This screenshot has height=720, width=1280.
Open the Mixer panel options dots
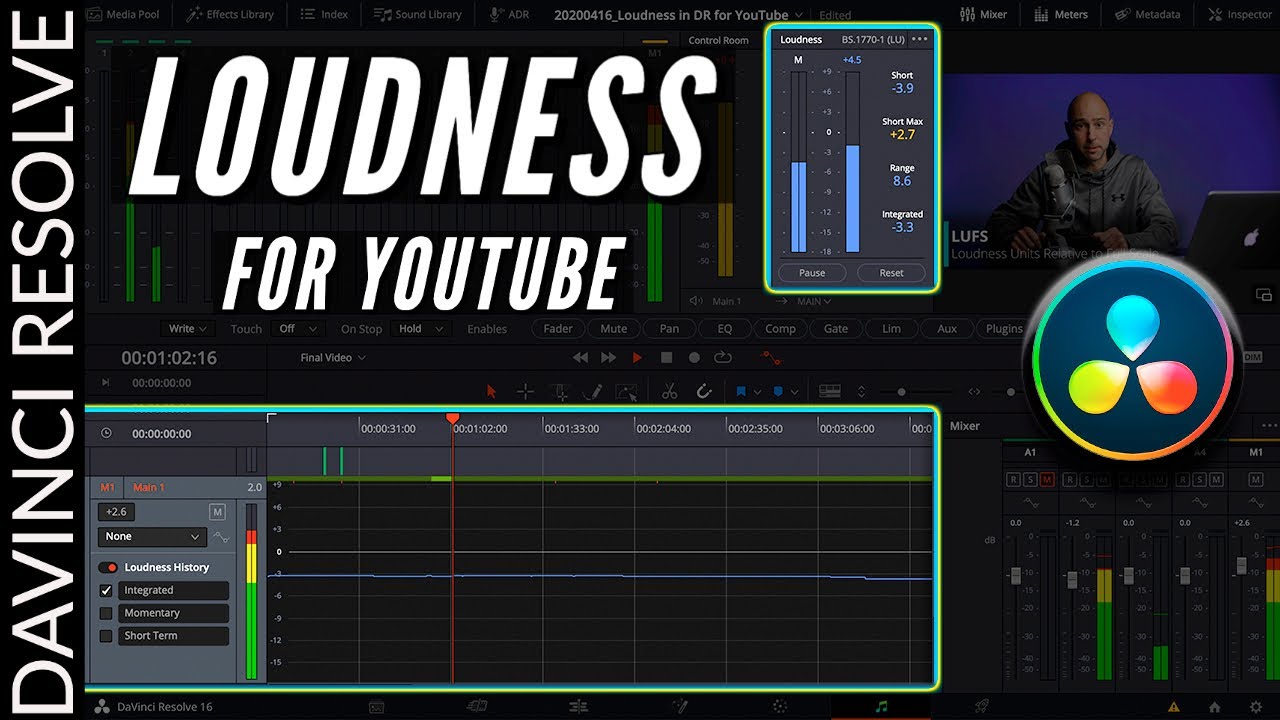coord(1270,426)
